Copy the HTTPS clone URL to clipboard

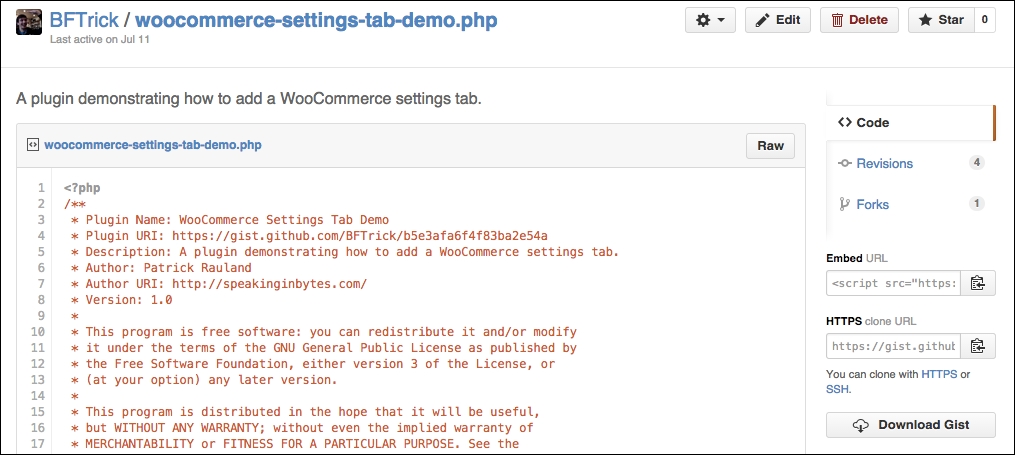pyautogui.click(x=977, y=346)
